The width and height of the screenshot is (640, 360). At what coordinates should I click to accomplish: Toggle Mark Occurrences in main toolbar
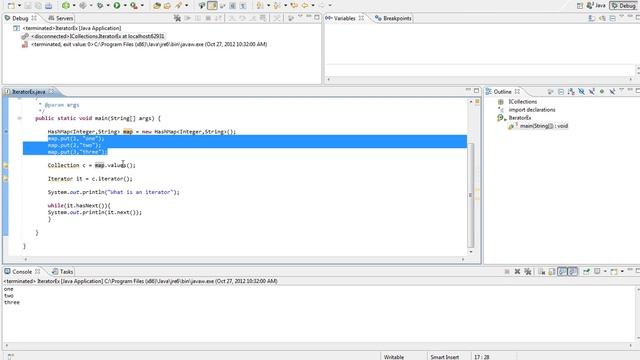(212, 6)
